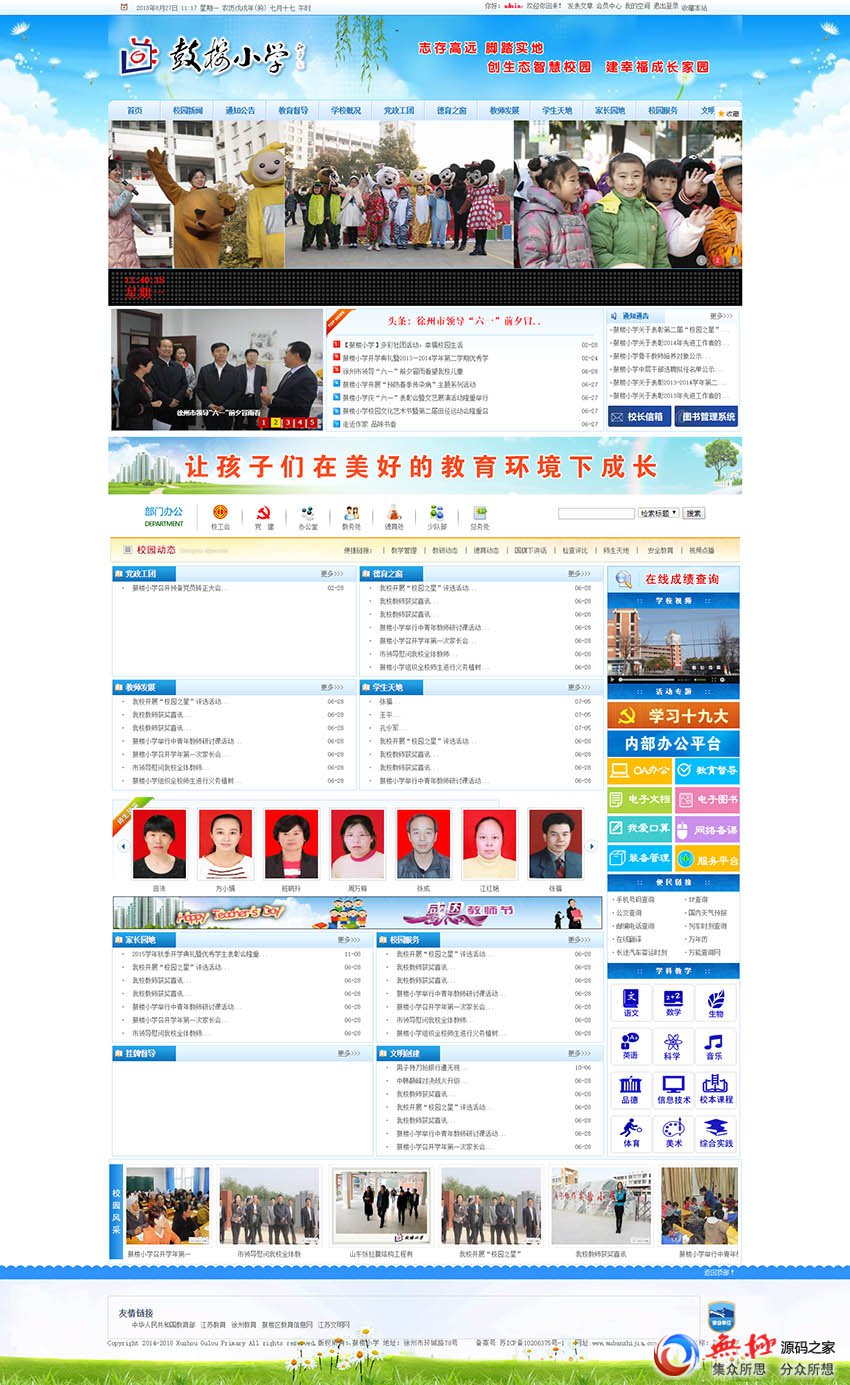
Task: Expand 更多 in 校园服务 section
Action: [x=580, y=940]
